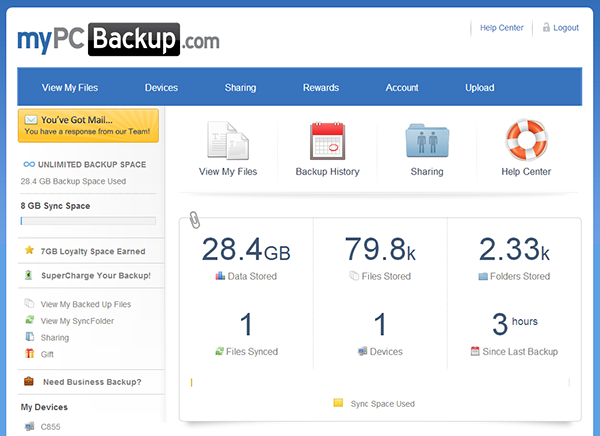Select the C855 device entry

coord(51,427)
